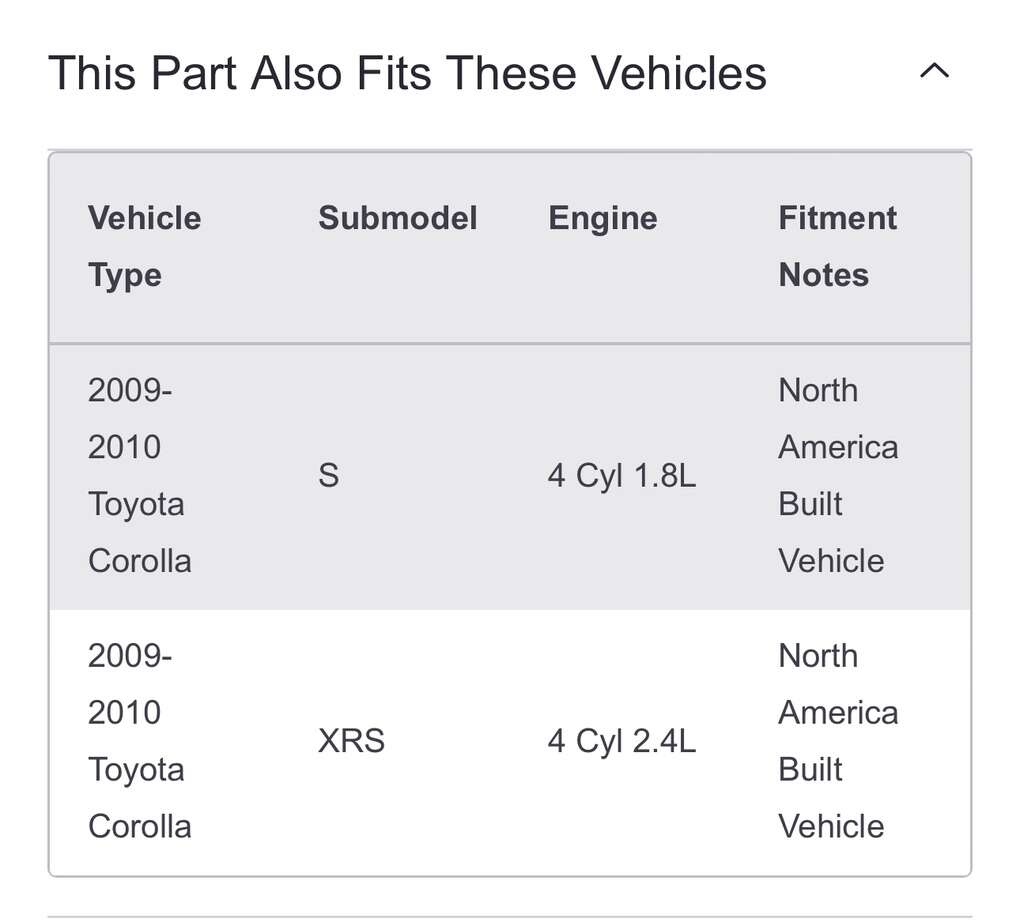
Task: Click the Vehicle Type column header
Action: click(x=144, y=246)
